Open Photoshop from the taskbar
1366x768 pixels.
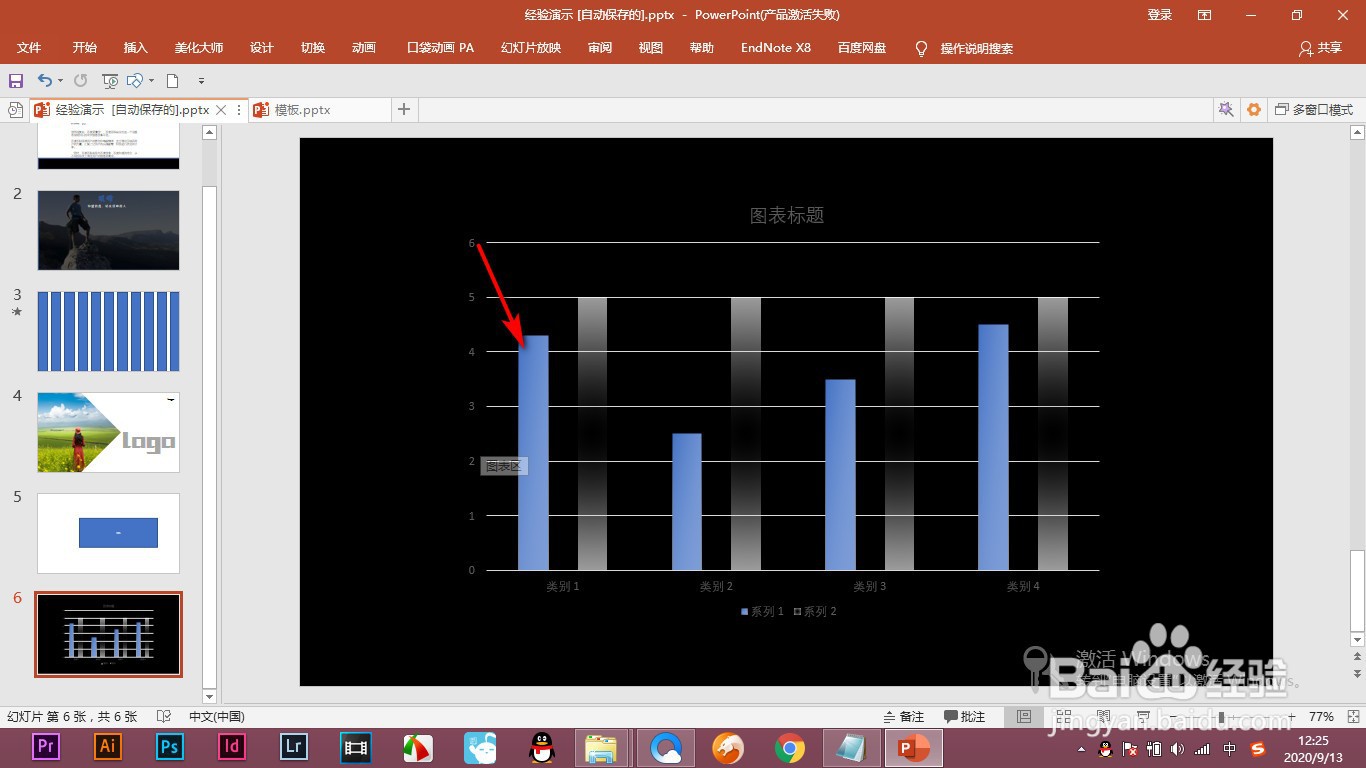pyautogui.click(x=170, y=747)
